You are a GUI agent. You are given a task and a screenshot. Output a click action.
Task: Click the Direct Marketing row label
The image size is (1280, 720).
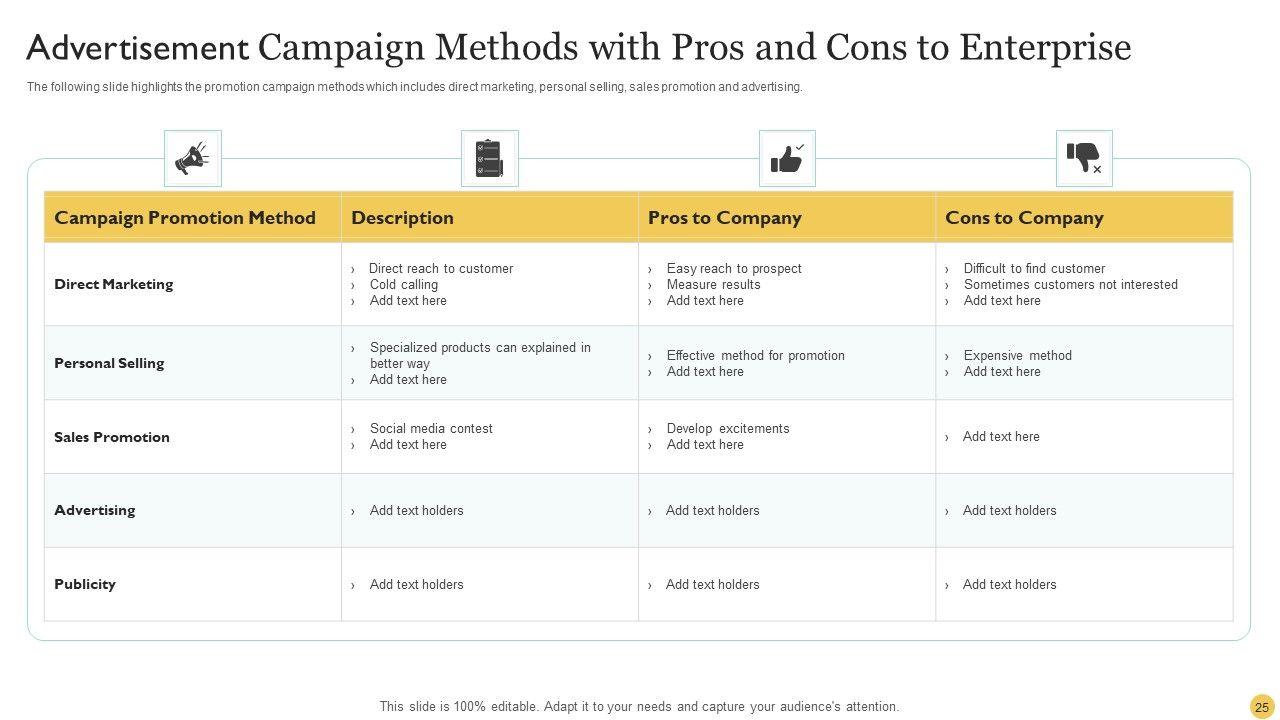[x=114, y=284]
